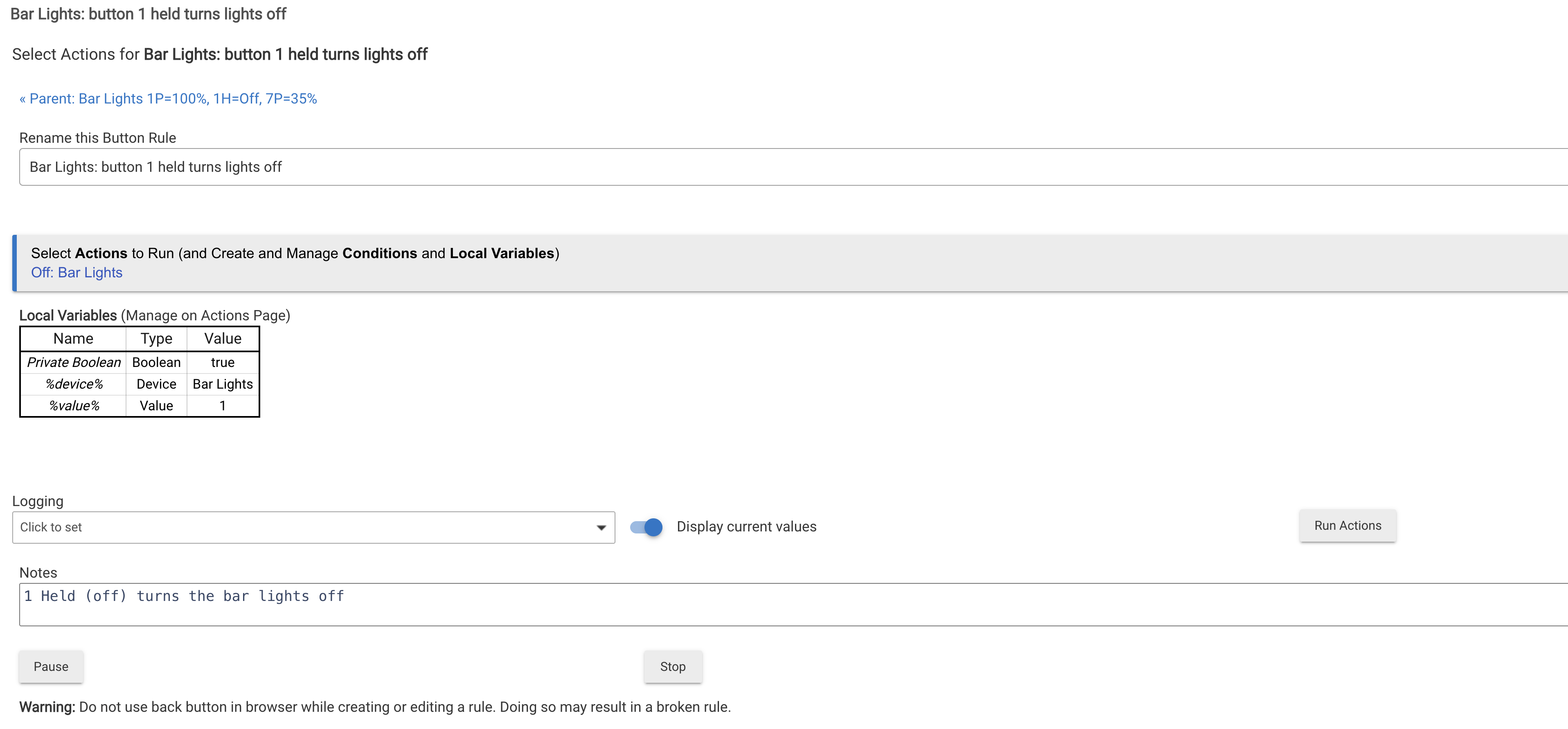Toggle Display current values switch
The height and width of the screenshot is (729, 1568).
[647, 527]
